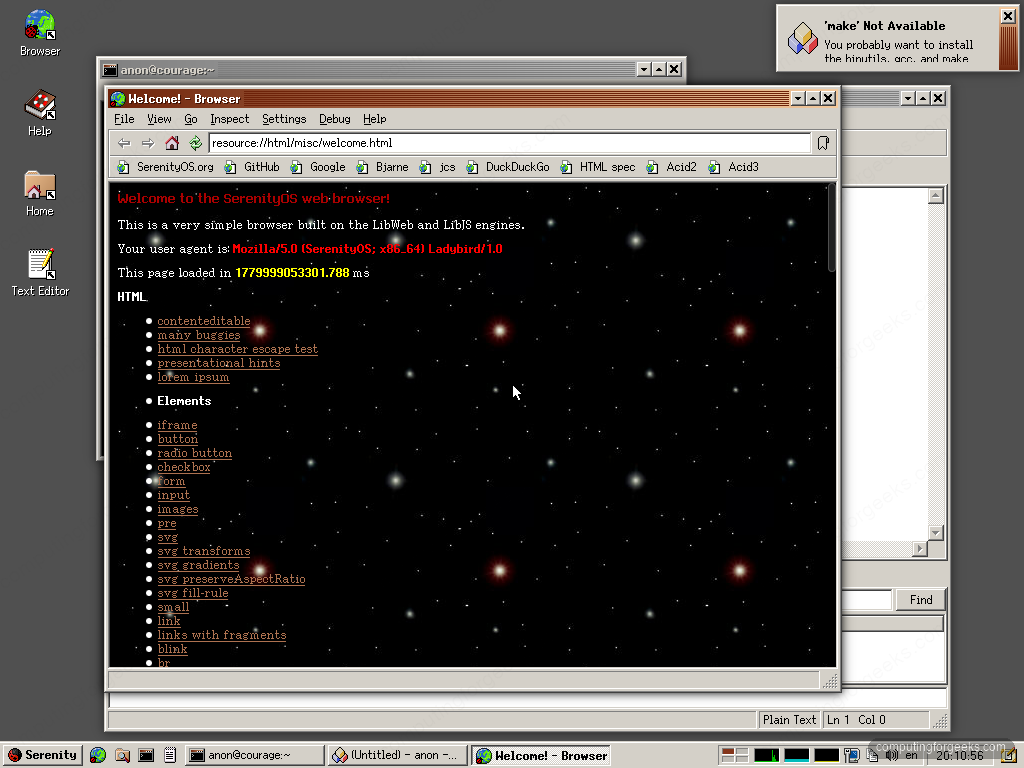
Task: Follow the presentational hints link
Action: pos(219,363)
